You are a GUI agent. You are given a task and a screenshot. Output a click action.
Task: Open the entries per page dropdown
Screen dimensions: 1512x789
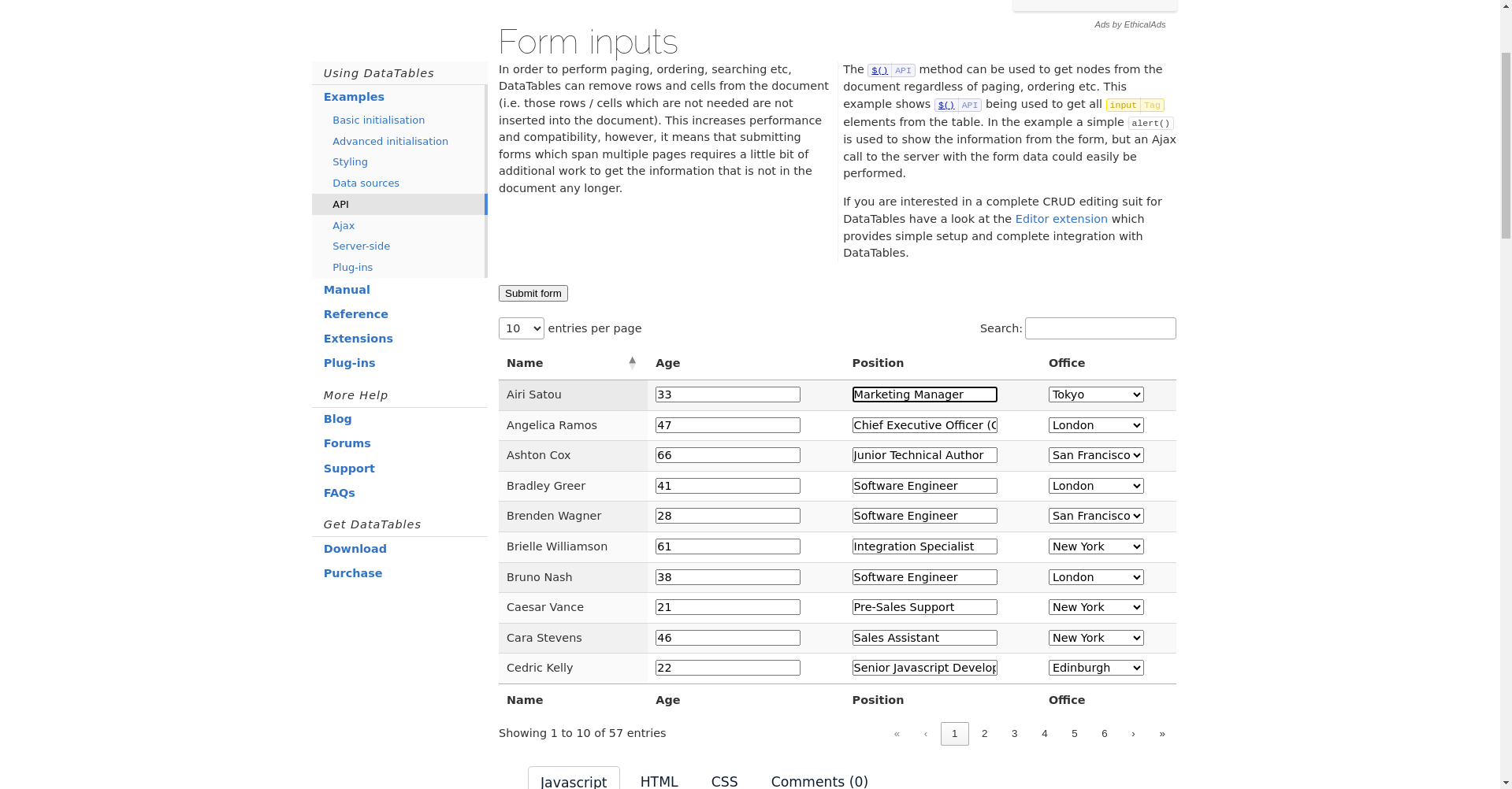(x=521, y=328)
